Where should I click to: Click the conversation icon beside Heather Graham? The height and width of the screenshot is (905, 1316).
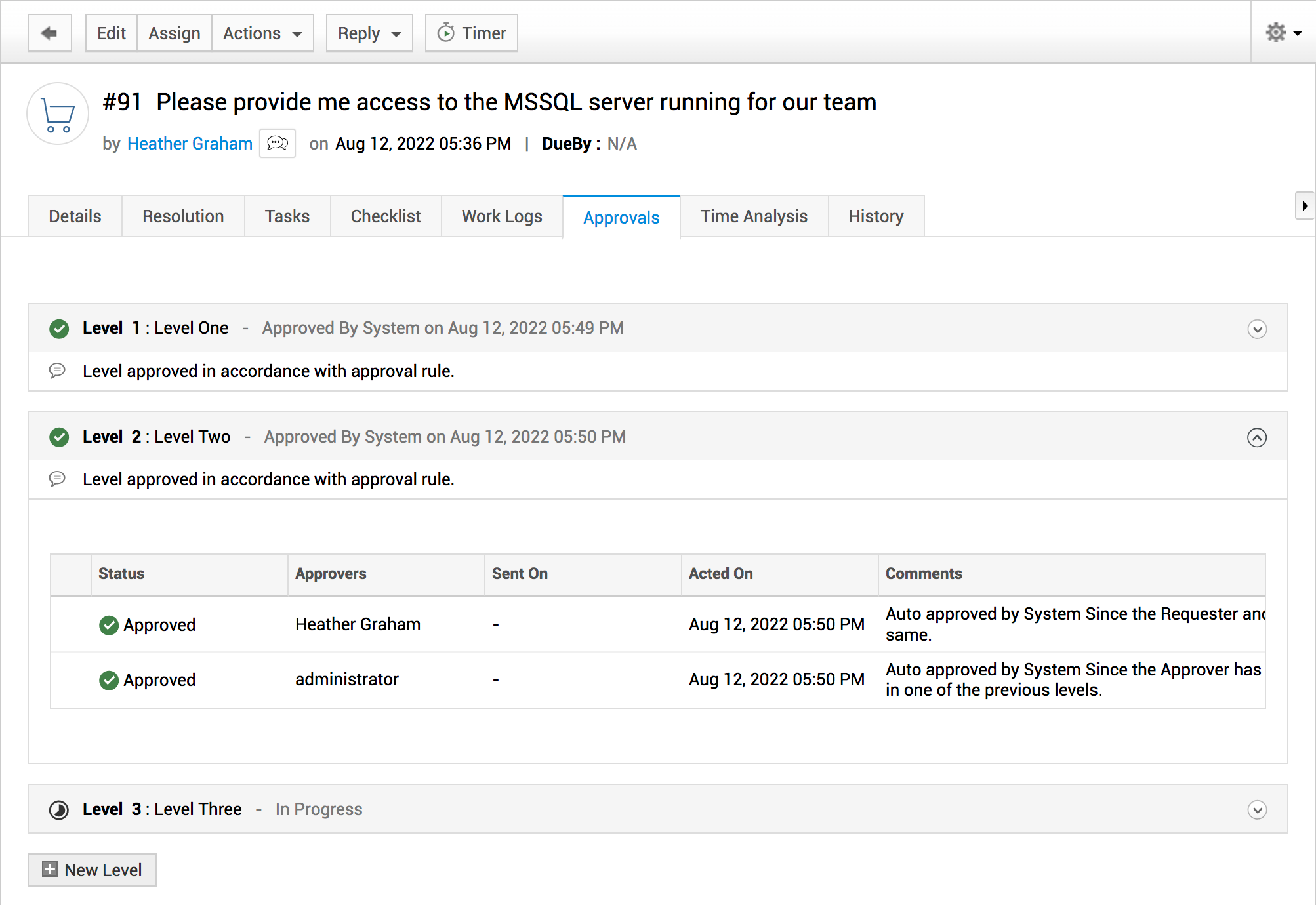click(x=278, y=143)
